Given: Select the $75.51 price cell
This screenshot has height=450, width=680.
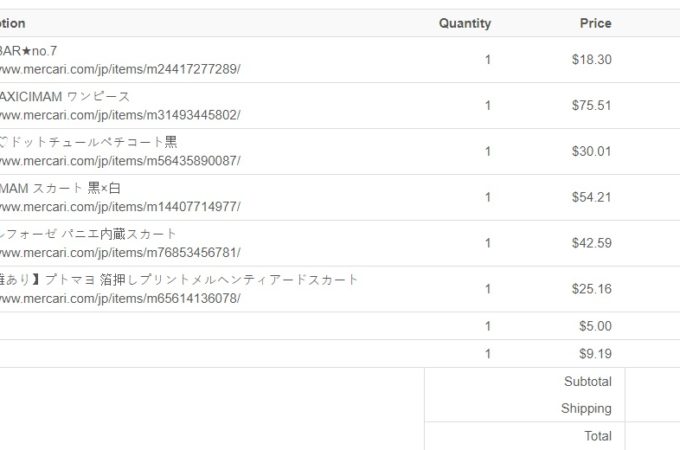Looking at the screenshot, I should [x=591, y=106].
